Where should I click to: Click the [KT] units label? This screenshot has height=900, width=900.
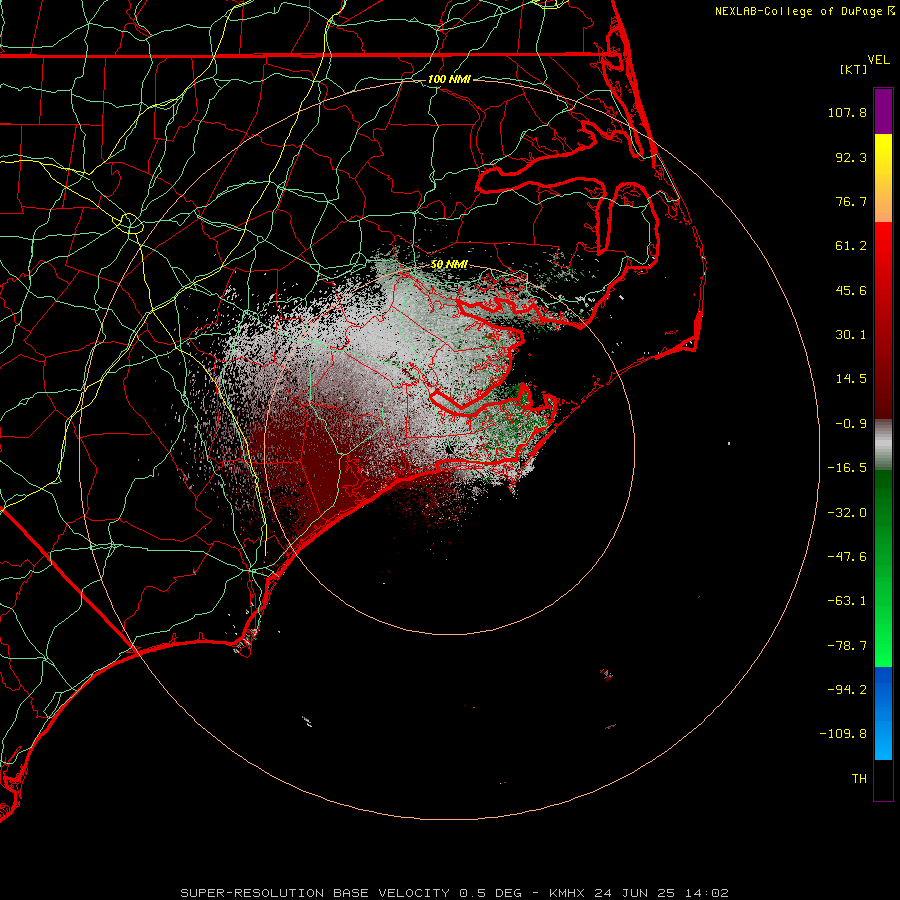(854, 69)
